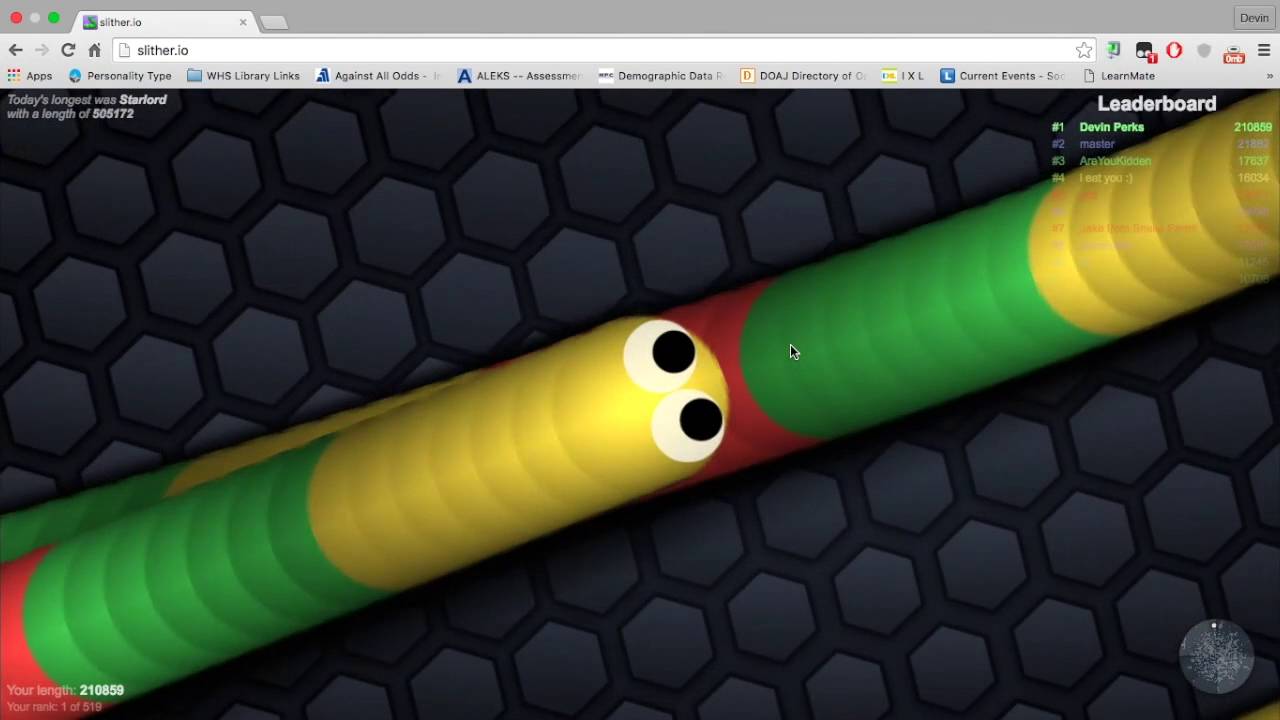Open the red hand ad-blocker extension

(1174, 50)
